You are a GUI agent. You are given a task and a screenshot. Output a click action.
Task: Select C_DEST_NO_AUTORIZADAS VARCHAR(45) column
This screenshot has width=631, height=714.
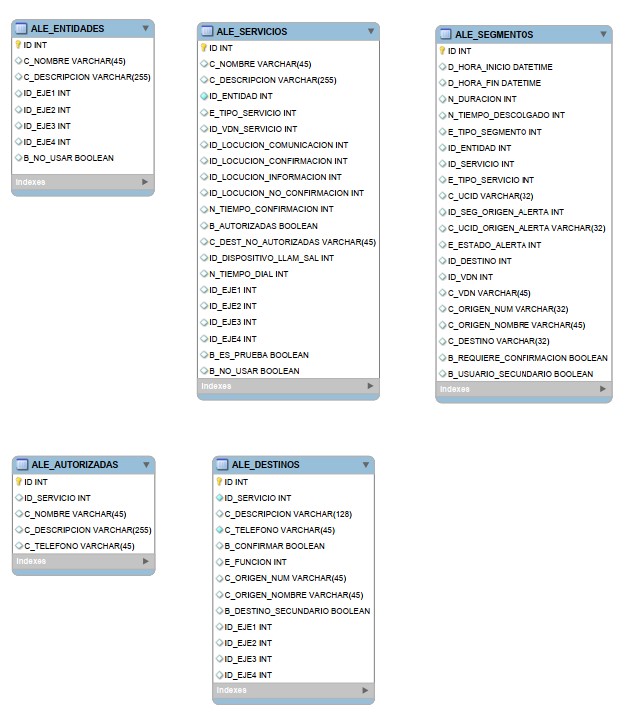point(293,242)
